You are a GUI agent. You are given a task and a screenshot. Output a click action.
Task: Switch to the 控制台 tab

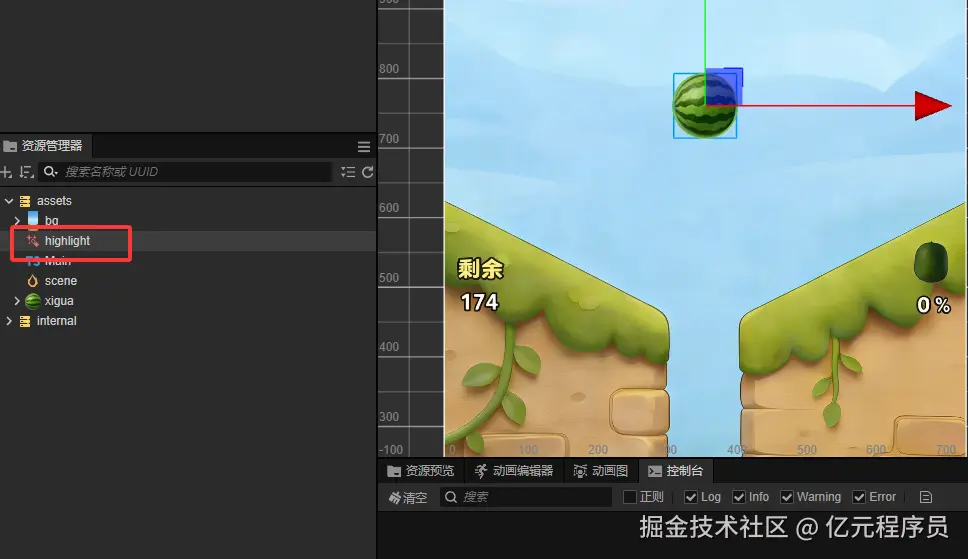[676, 471]
